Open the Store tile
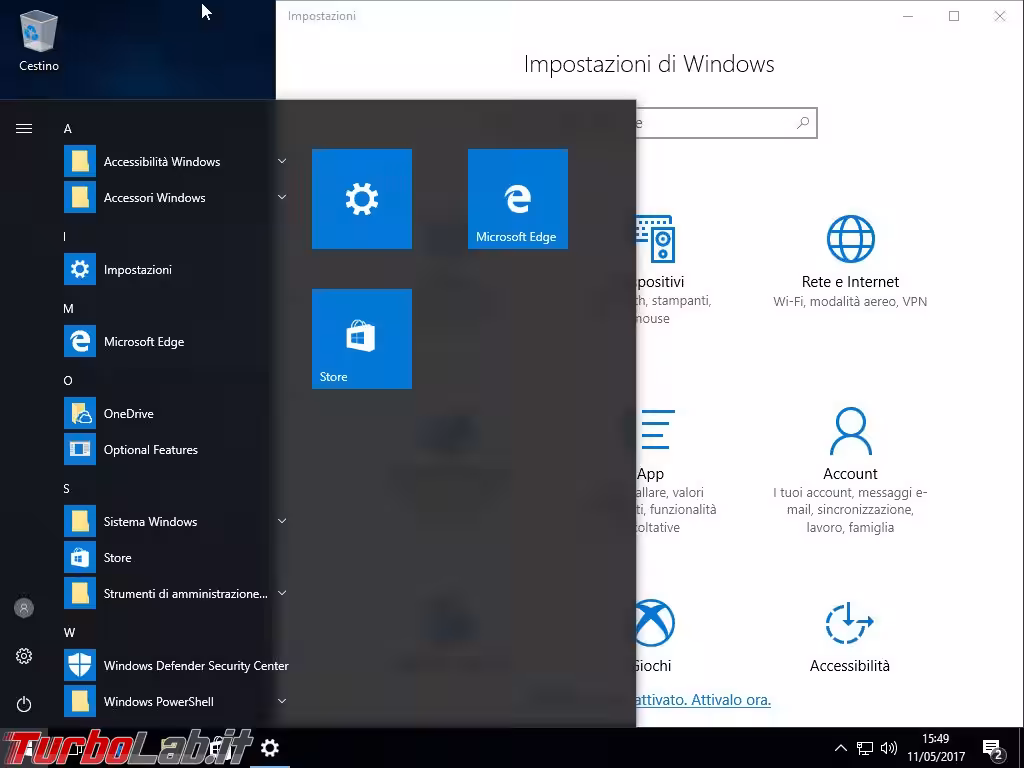1024x768 pixels. coord(361,339)
